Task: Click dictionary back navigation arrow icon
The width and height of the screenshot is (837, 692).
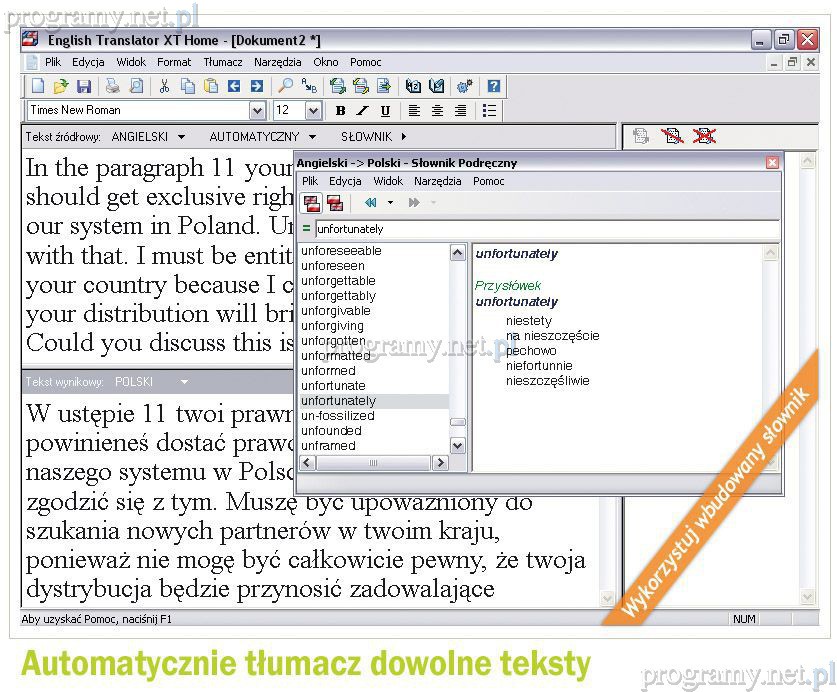Action: tap(370, 203)
